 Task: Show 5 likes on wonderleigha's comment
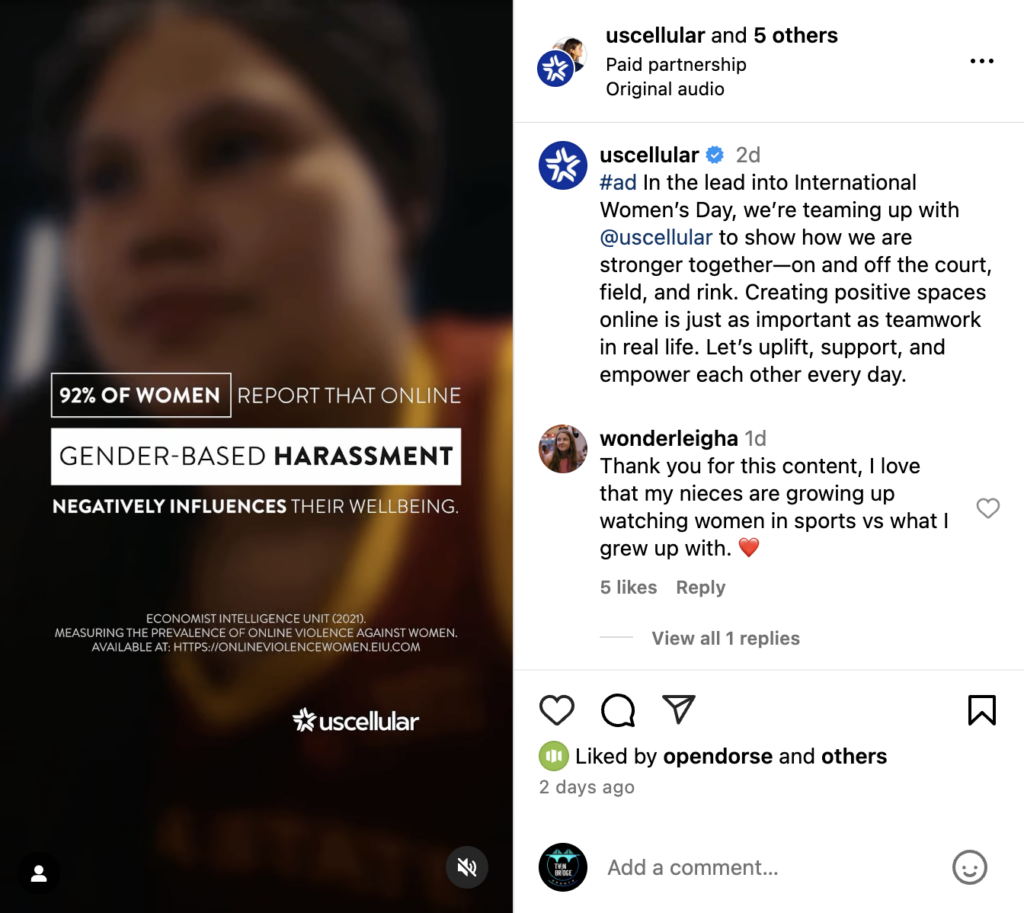(628, 587)
